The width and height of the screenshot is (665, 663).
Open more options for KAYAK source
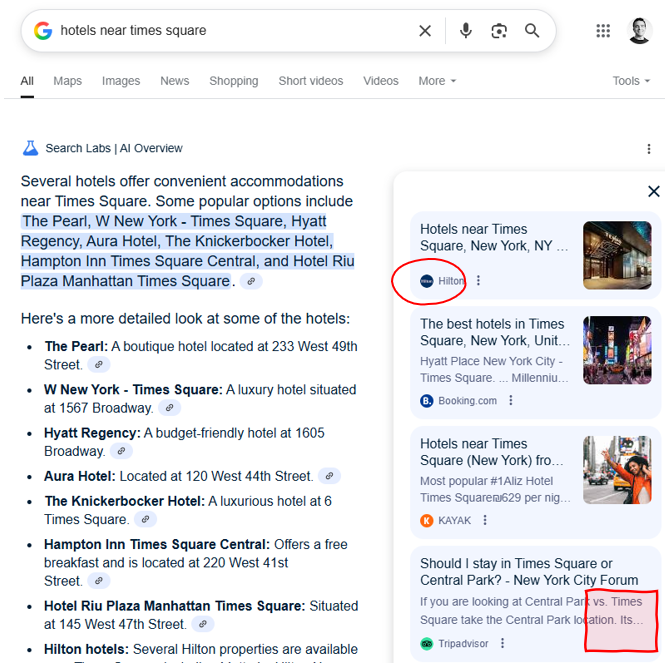pos(485,520)
